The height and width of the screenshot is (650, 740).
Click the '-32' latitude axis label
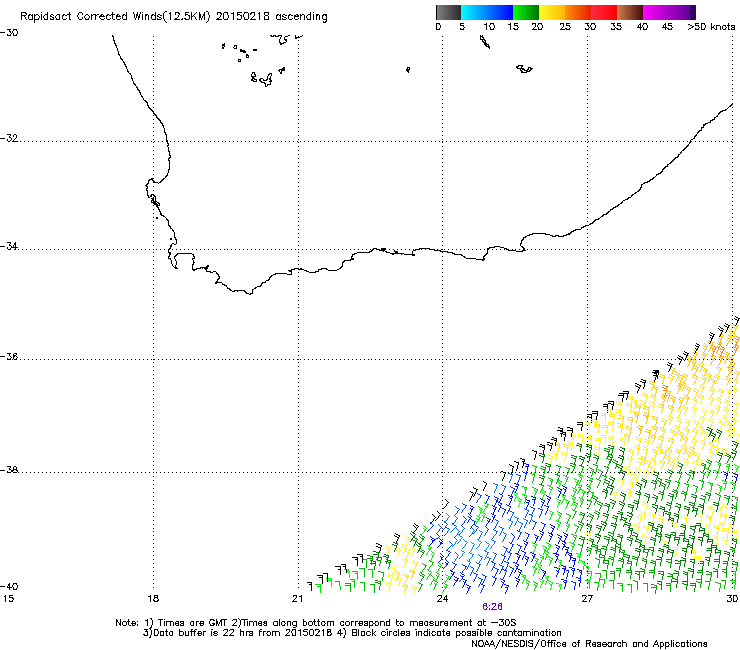(x=9, y=138)
